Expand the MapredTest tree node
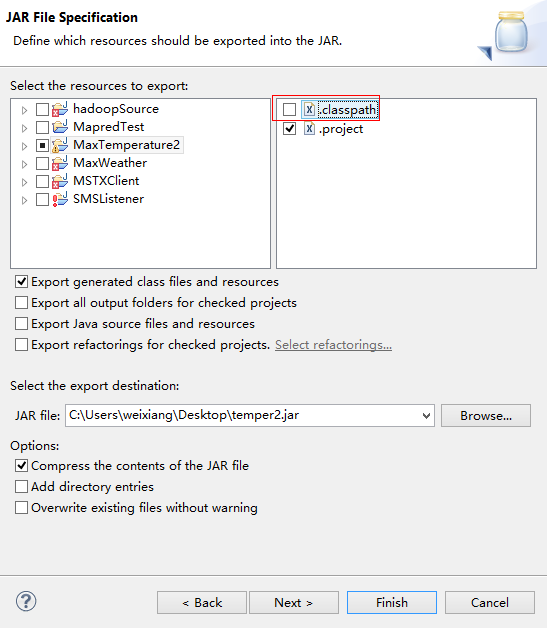This screenshot has width=547, height=628. pyautogui.click(x=24, y=128)
